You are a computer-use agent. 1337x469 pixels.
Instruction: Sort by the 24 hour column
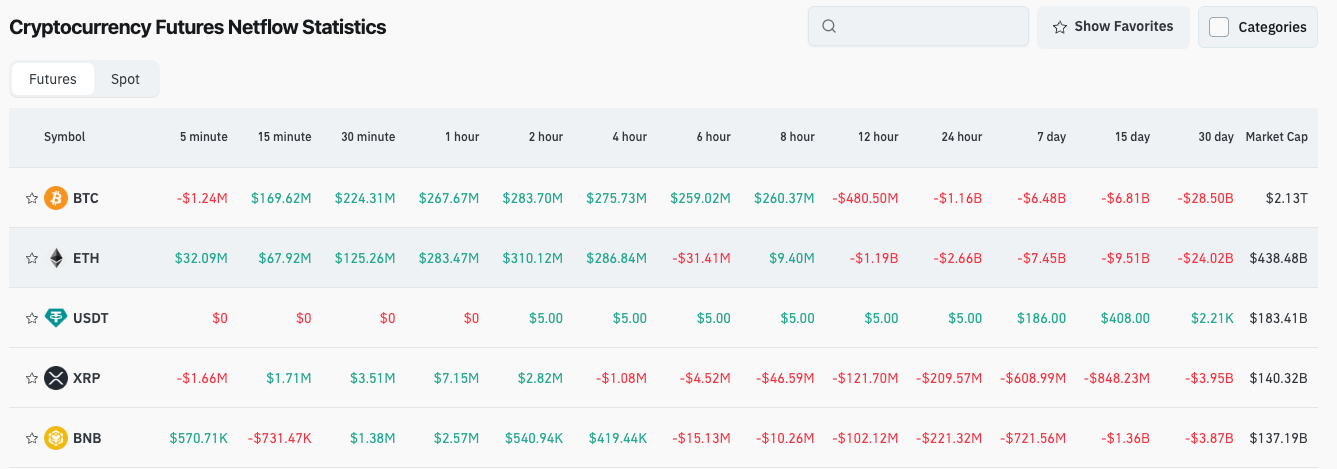pyautogui.click(x=961, y=137)
